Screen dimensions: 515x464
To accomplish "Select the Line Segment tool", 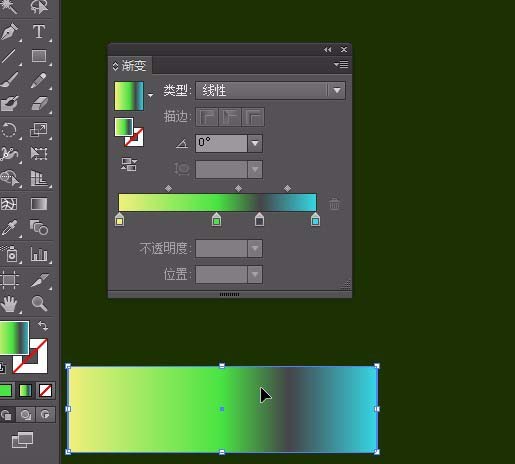I will (10, 56).
